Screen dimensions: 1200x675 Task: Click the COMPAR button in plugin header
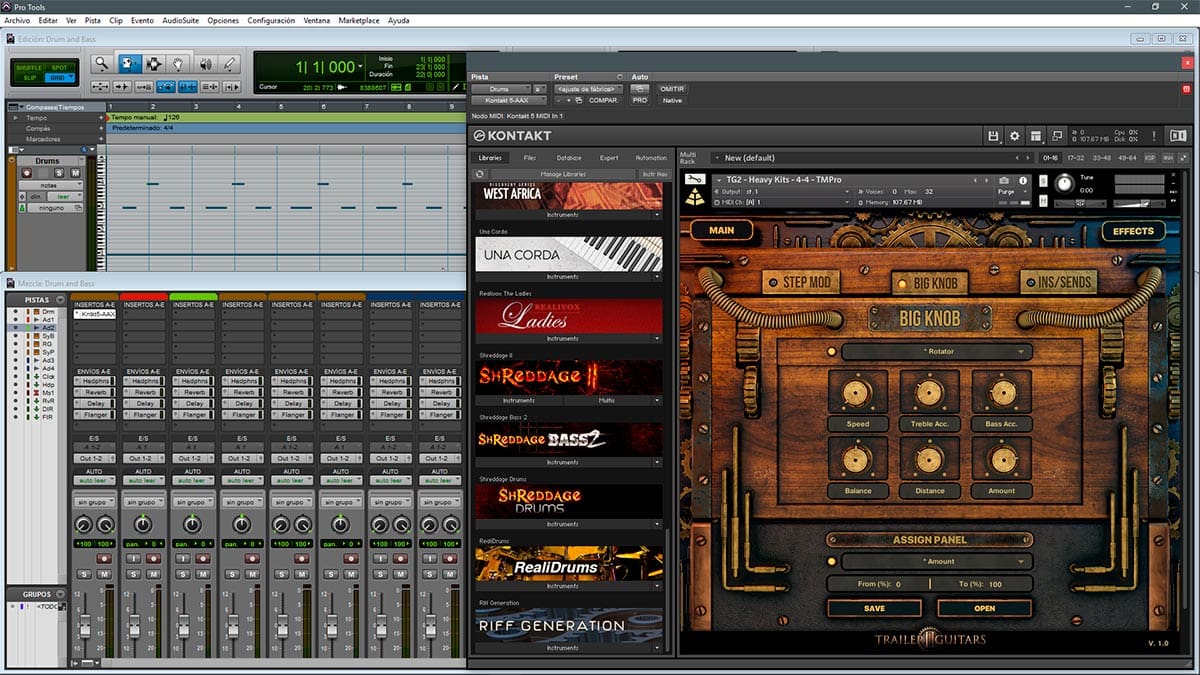pyautogui.click(x=603, y=100)
